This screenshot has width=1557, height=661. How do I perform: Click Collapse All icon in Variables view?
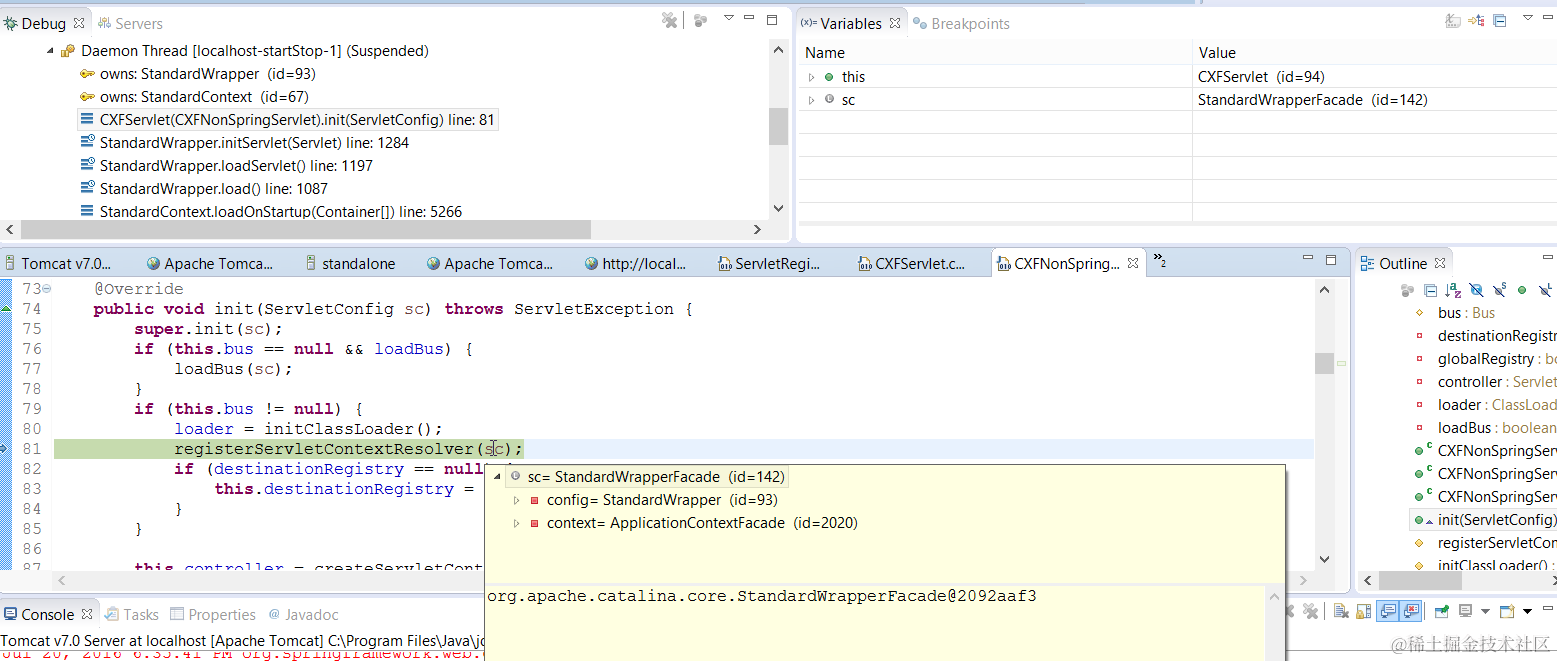(x=1499, y=20)
